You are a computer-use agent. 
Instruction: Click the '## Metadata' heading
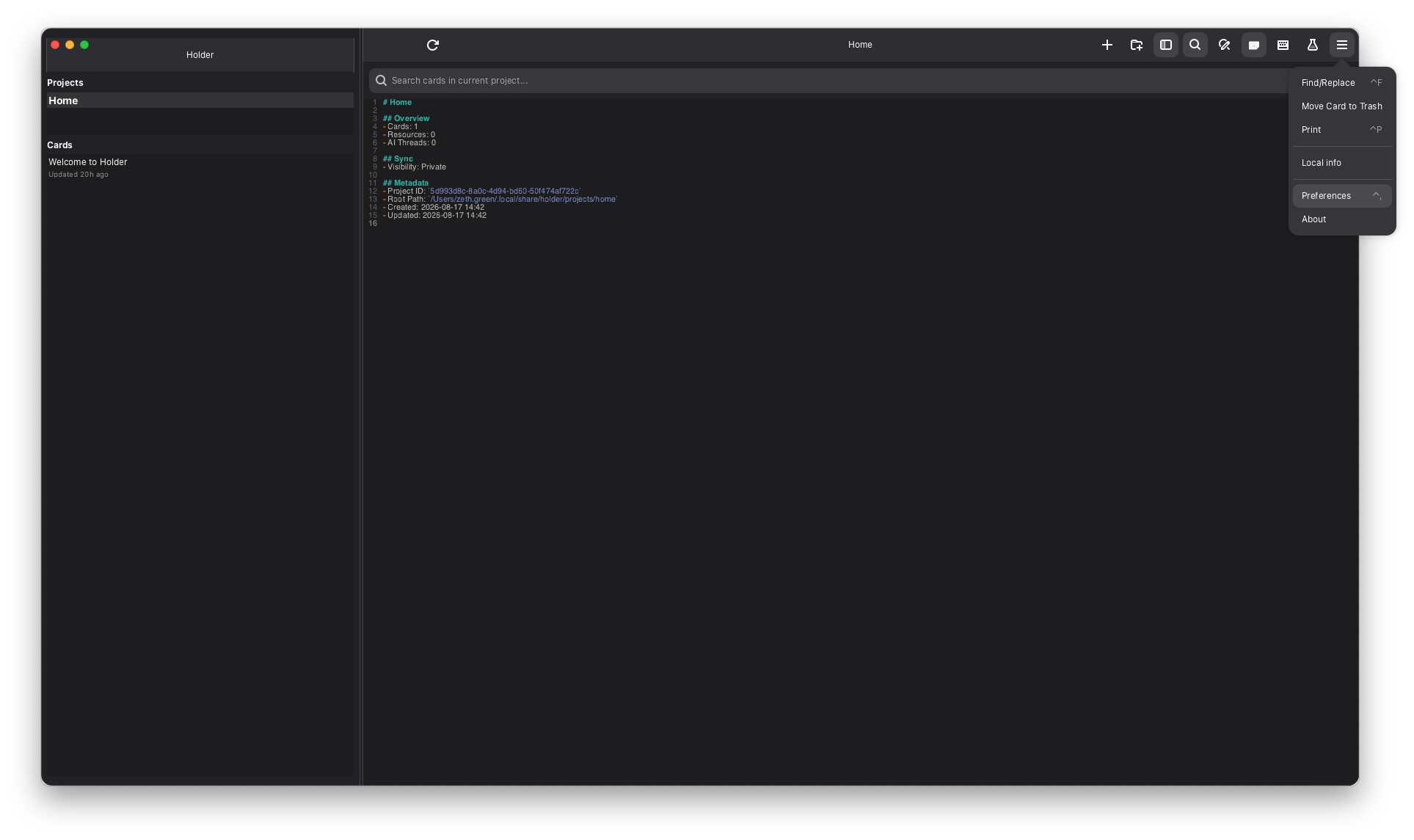point(405,183)
